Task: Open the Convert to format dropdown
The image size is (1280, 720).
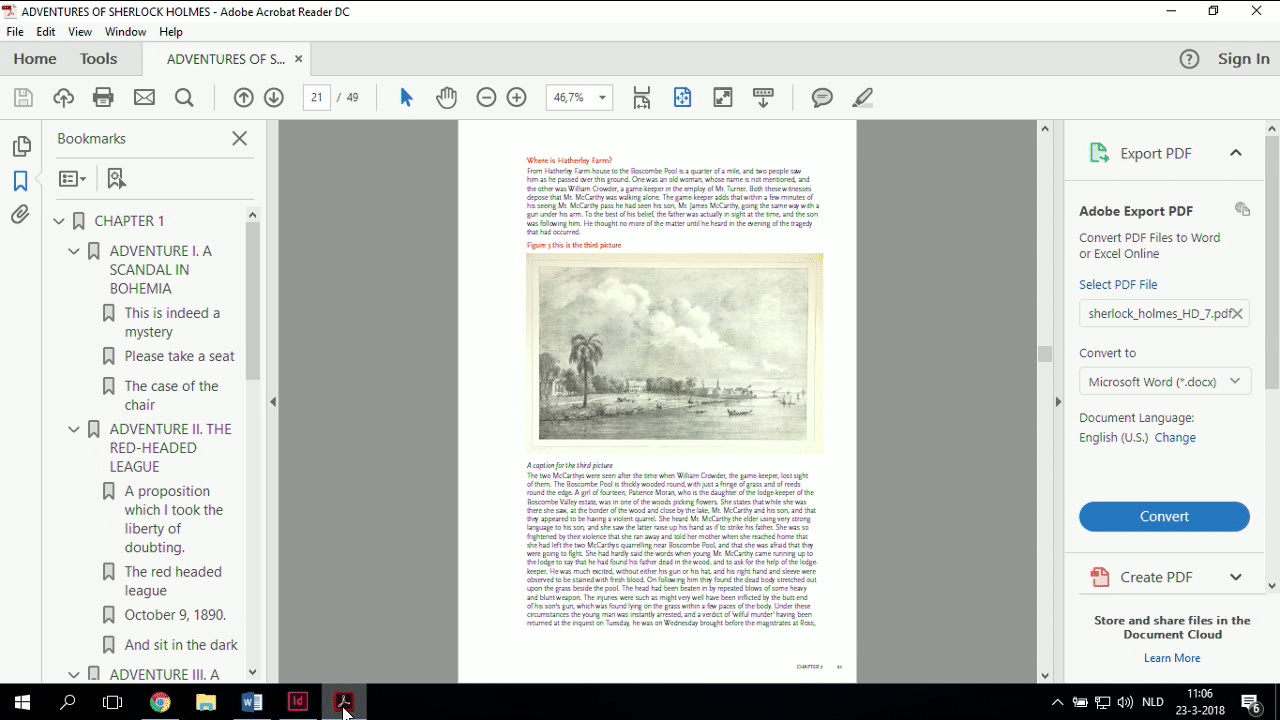Action: point(1165,382)
